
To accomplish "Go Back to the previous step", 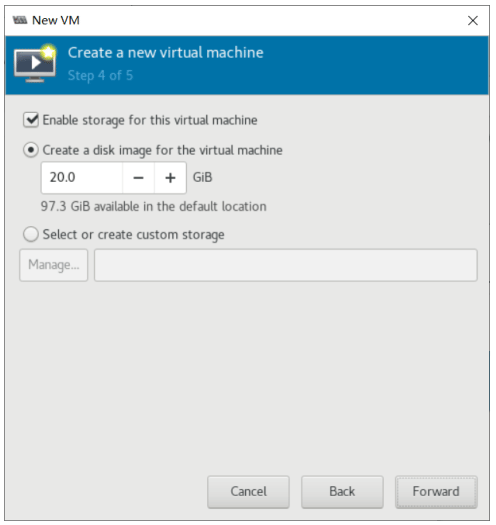I will pos(342,492).
